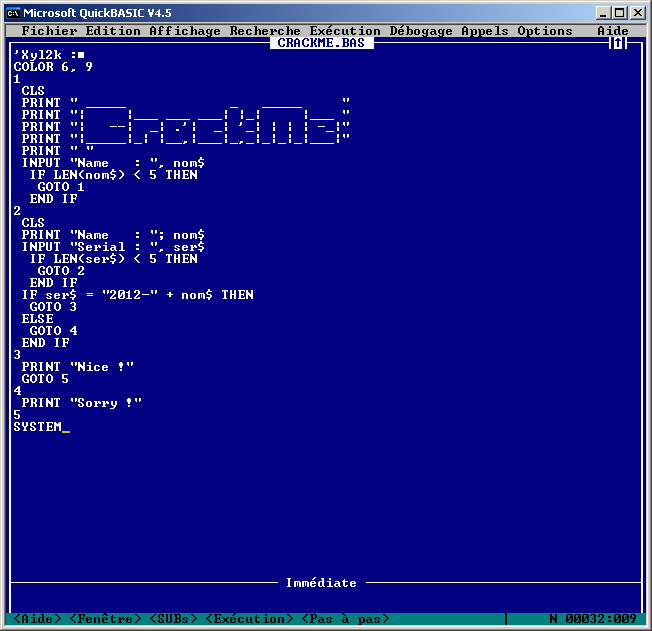Image resolution: width=652 pixels, height=631 pixels.
Task: Click inside the Immédiate window pane
Action: click(326, 599)
